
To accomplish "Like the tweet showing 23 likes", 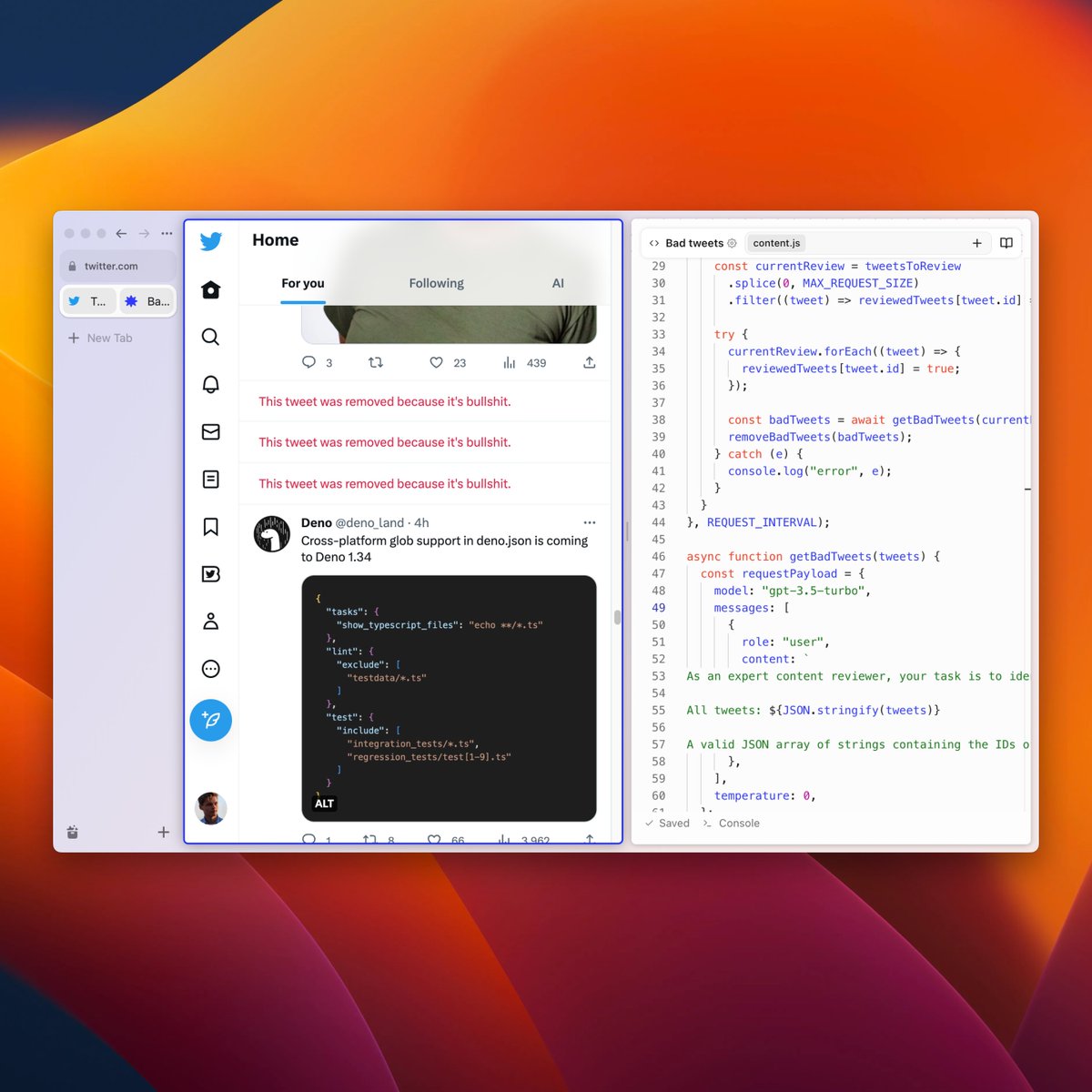I will click(437, 362).
